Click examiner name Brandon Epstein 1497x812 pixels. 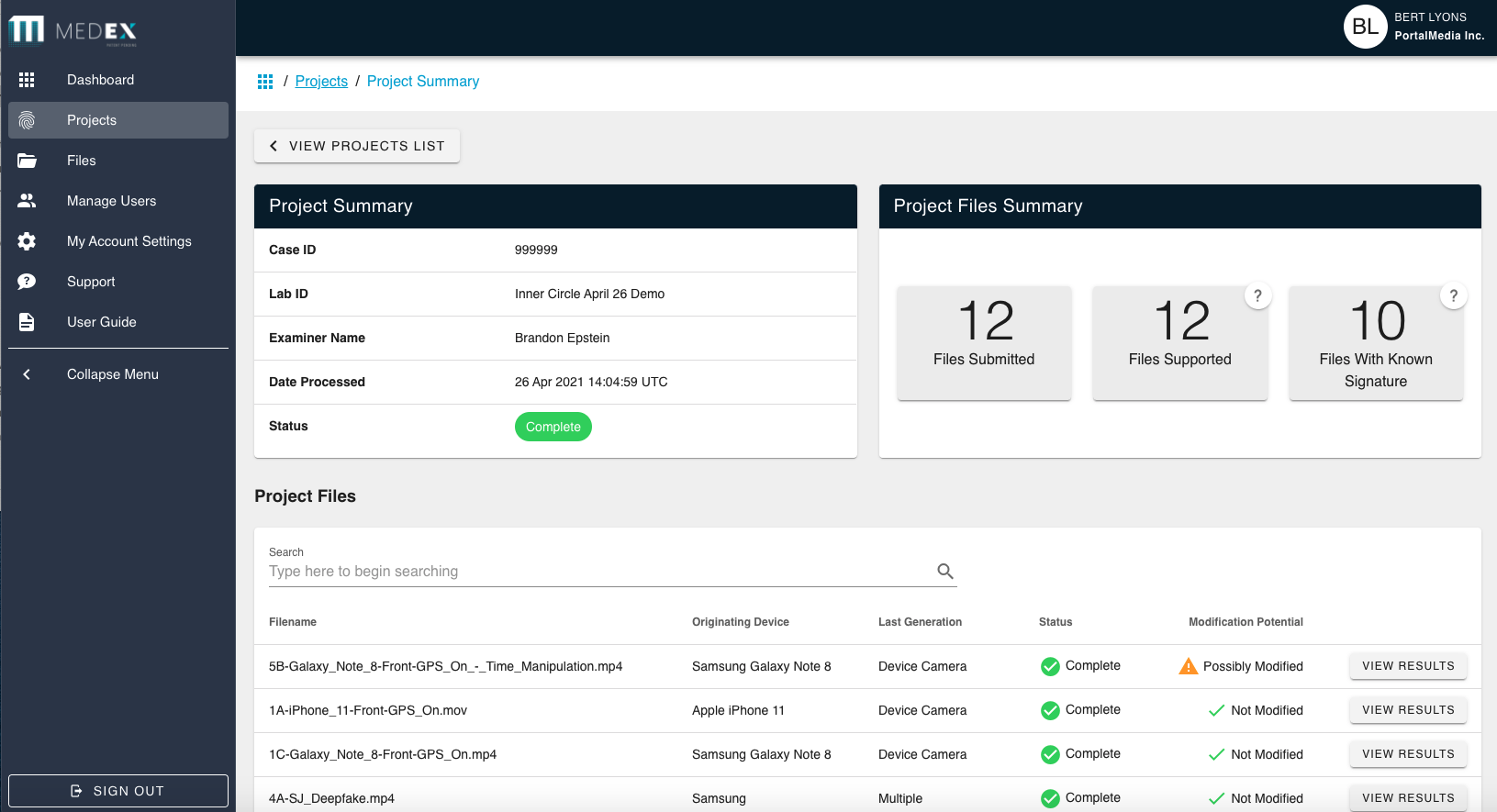tap(562, 338)
